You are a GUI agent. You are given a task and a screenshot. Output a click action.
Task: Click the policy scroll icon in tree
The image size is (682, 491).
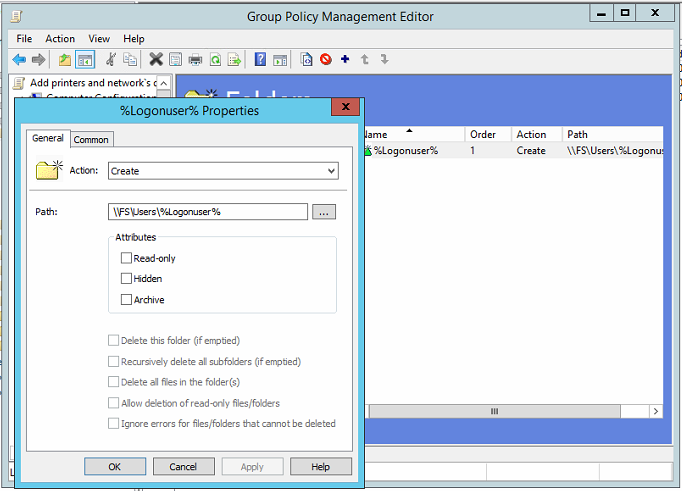tap(19, 83)
